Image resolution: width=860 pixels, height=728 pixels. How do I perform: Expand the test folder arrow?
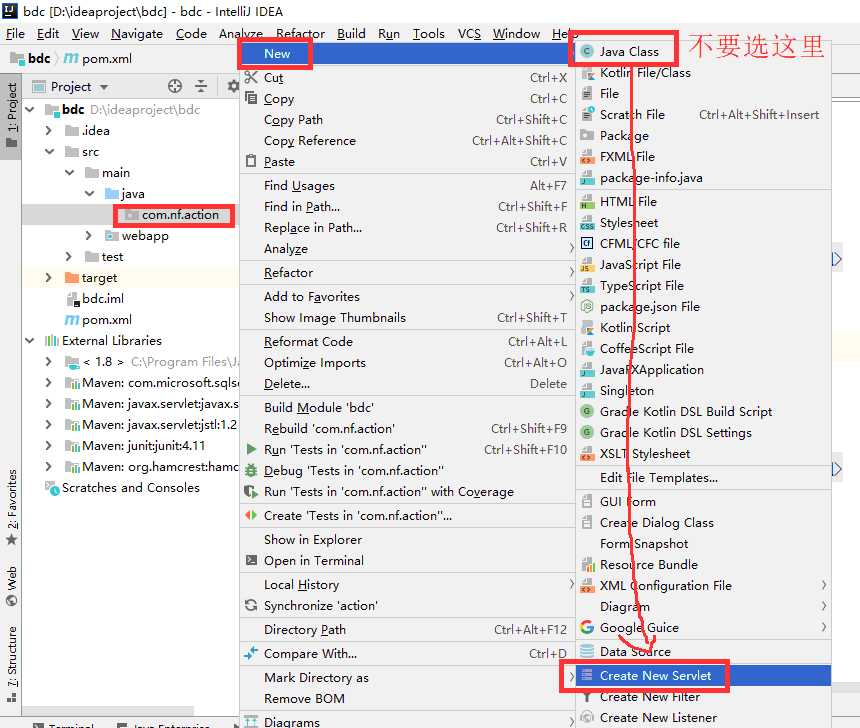pos(69,256)
